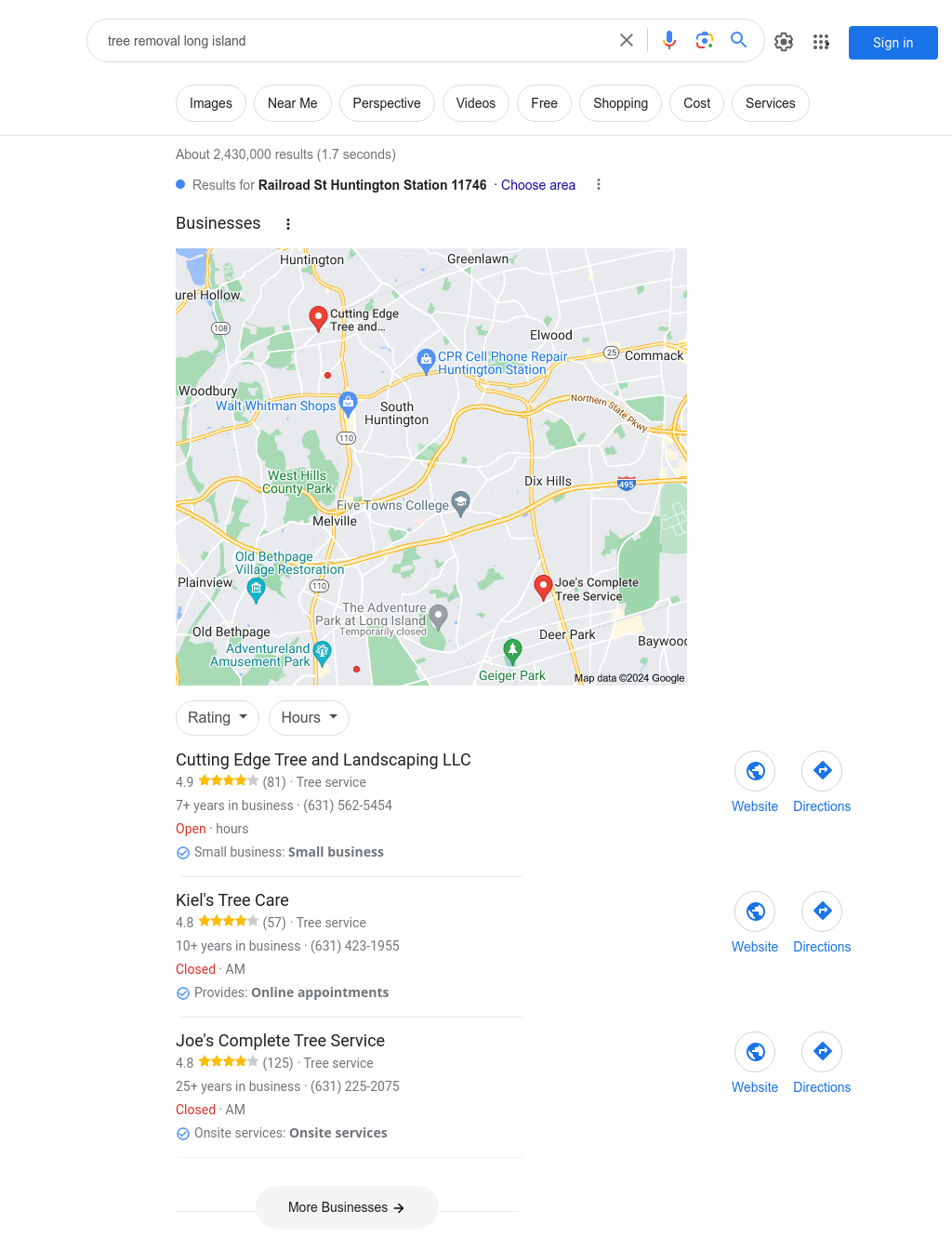
Task: Click the search query input field
Action: (x=353, y=41)
